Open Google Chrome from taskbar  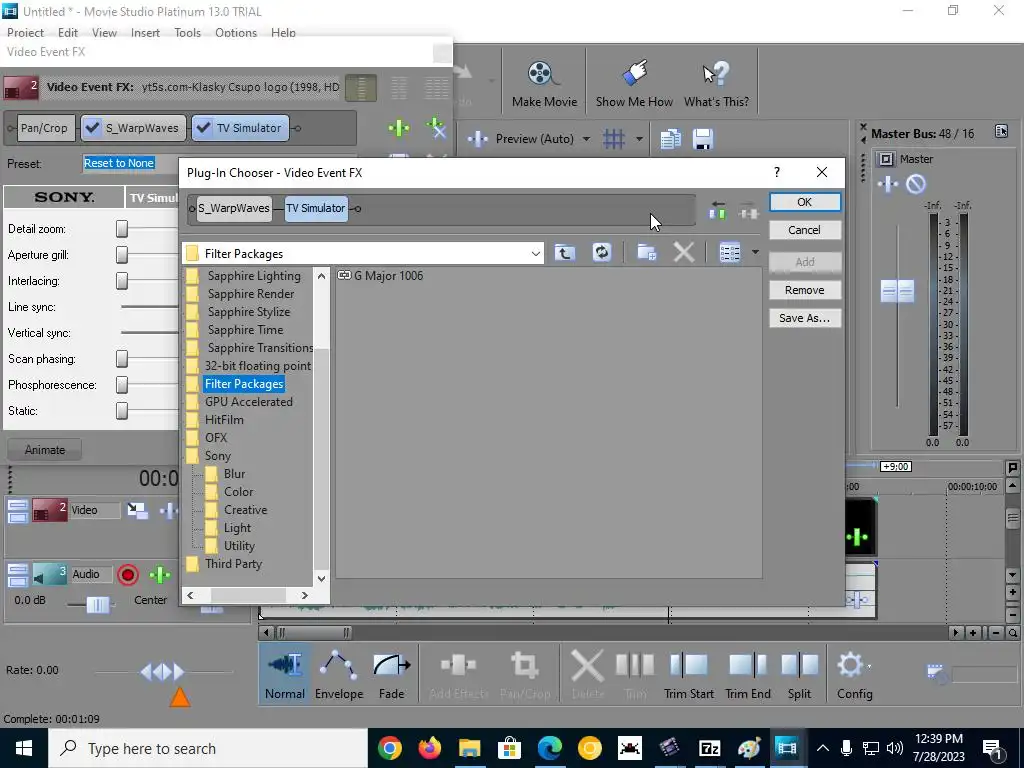(389, 748)
